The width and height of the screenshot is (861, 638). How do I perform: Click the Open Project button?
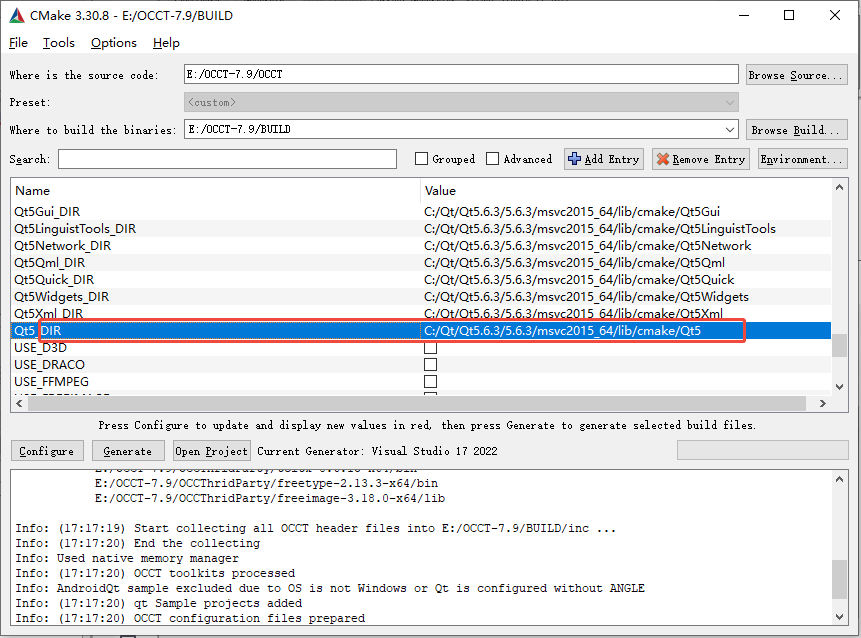coord(212,451)
